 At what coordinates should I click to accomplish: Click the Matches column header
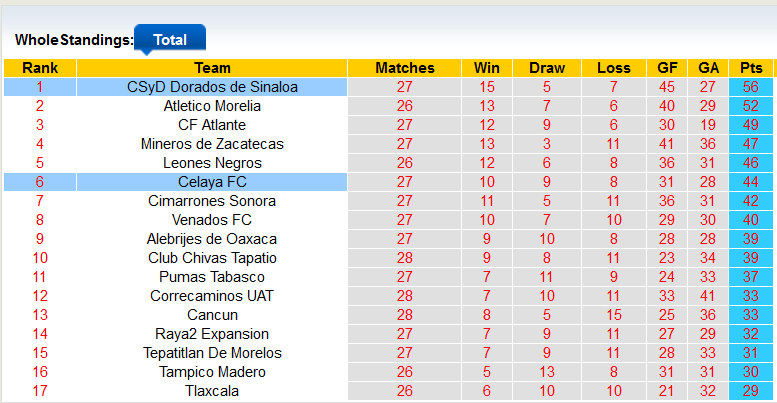pyautogui.click(x=405, y=68)
